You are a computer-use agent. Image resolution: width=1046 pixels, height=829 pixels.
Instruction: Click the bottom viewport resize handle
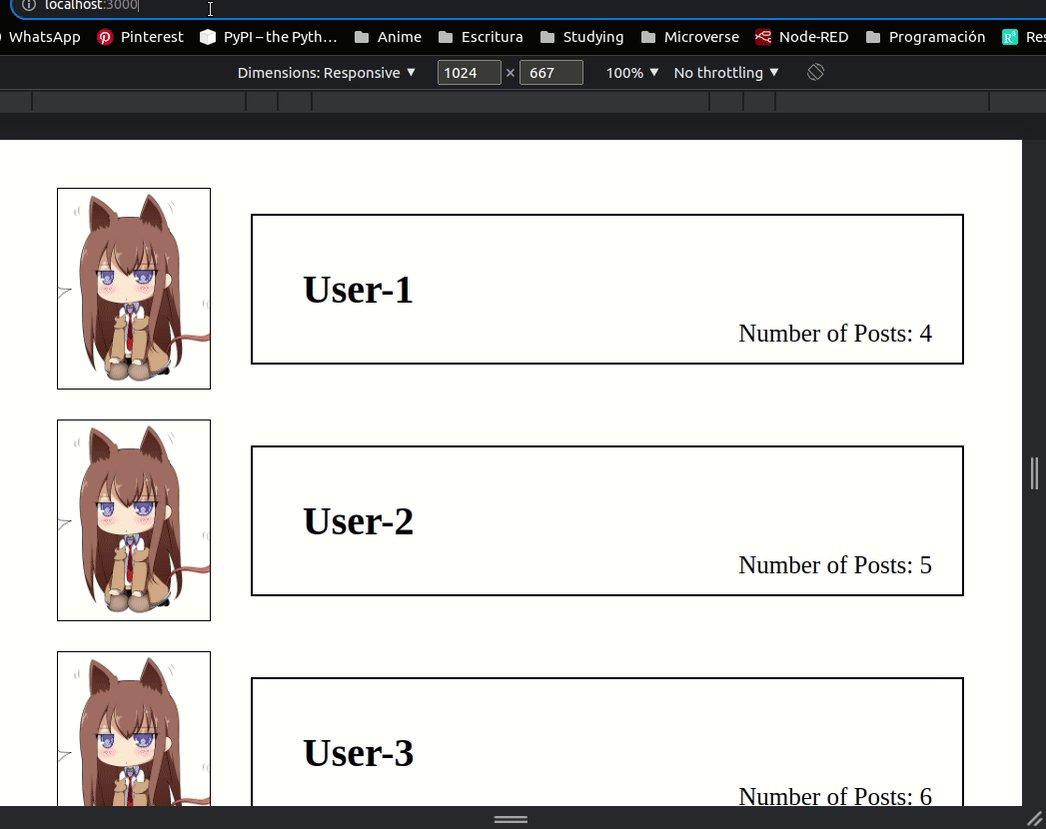511,818
